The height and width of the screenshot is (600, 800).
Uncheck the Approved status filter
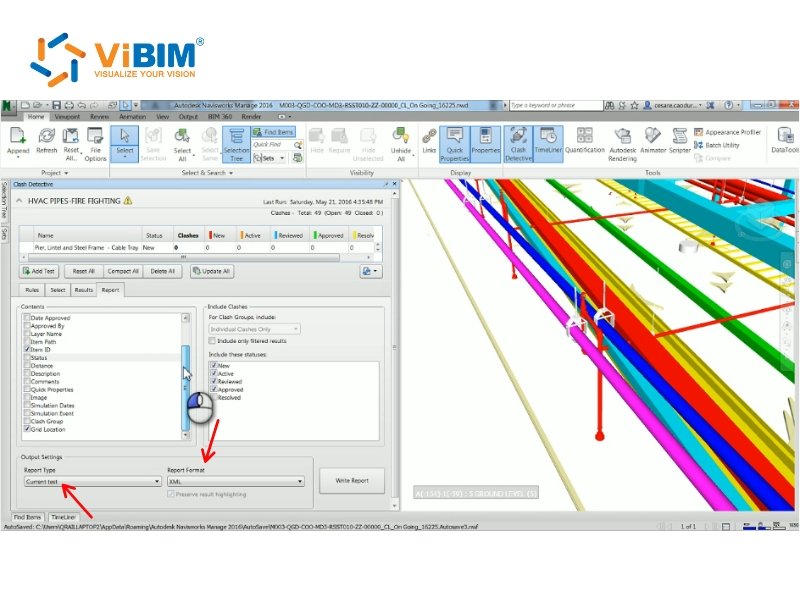pos(213,387)
